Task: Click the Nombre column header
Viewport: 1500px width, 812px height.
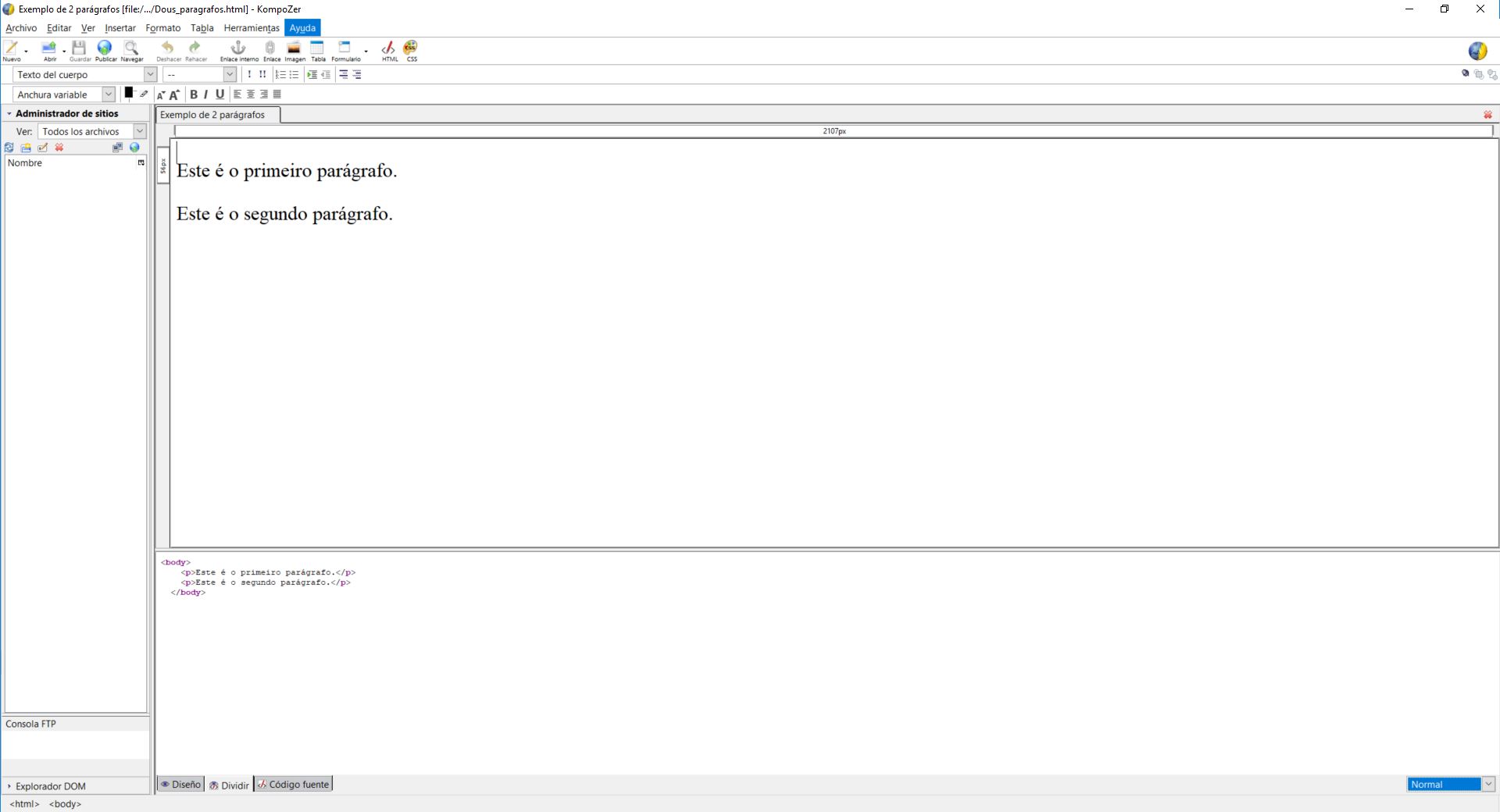Action: [70, 163]
